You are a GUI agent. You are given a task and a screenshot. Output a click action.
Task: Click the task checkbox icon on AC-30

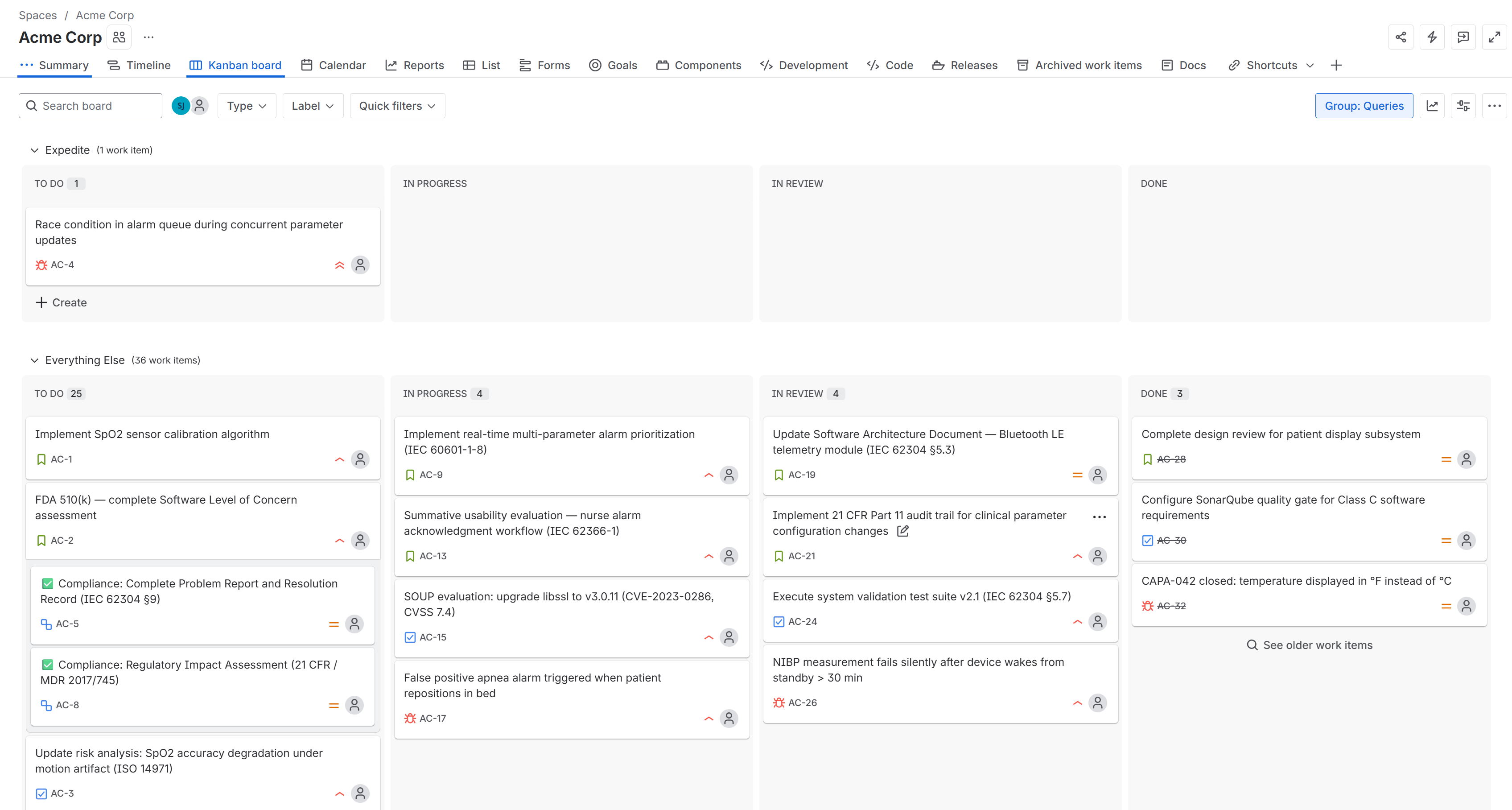[x=1148, y=541]
